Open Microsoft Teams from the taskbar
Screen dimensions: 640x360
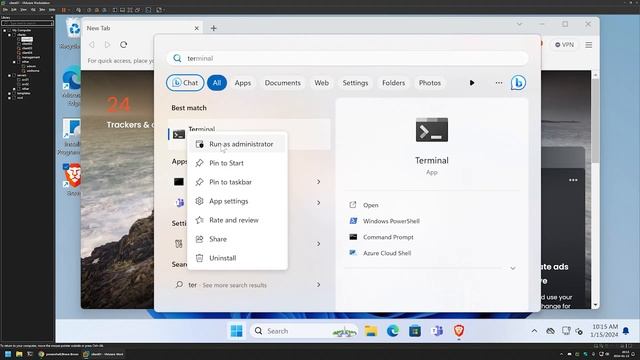[x=437, y=331]
